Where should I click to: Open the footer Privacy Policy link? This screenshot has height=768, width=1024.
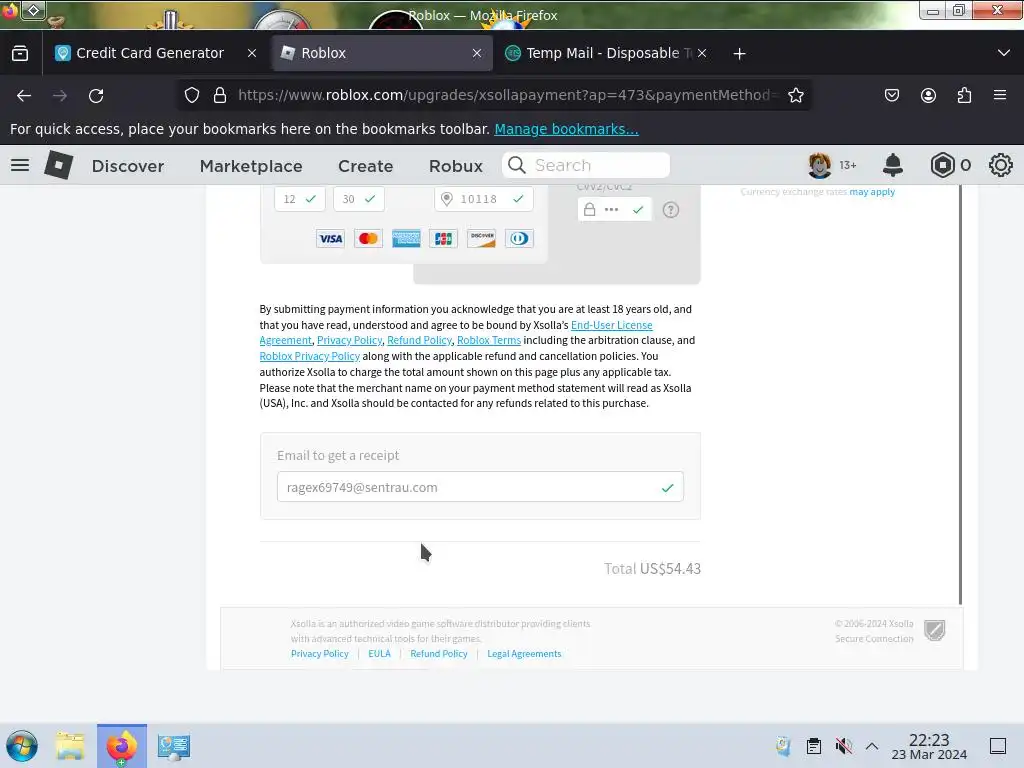[319, 654]
